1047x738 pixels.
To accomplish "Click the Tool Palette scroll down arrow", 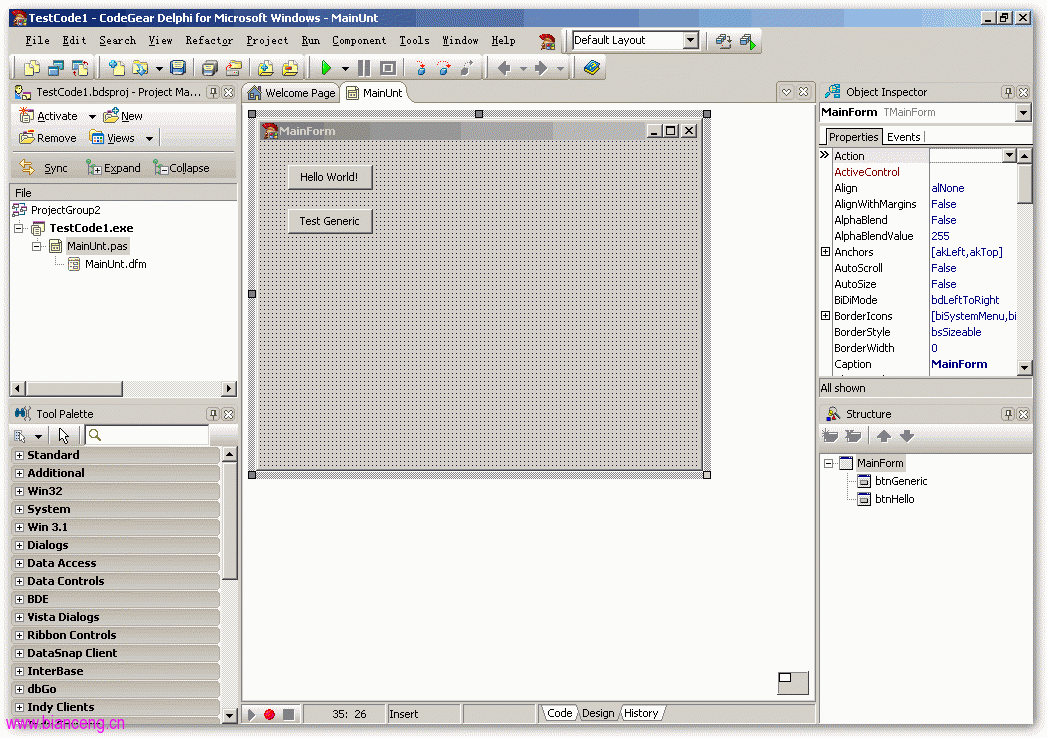I will pyautogui.click(x=230, y=715).
